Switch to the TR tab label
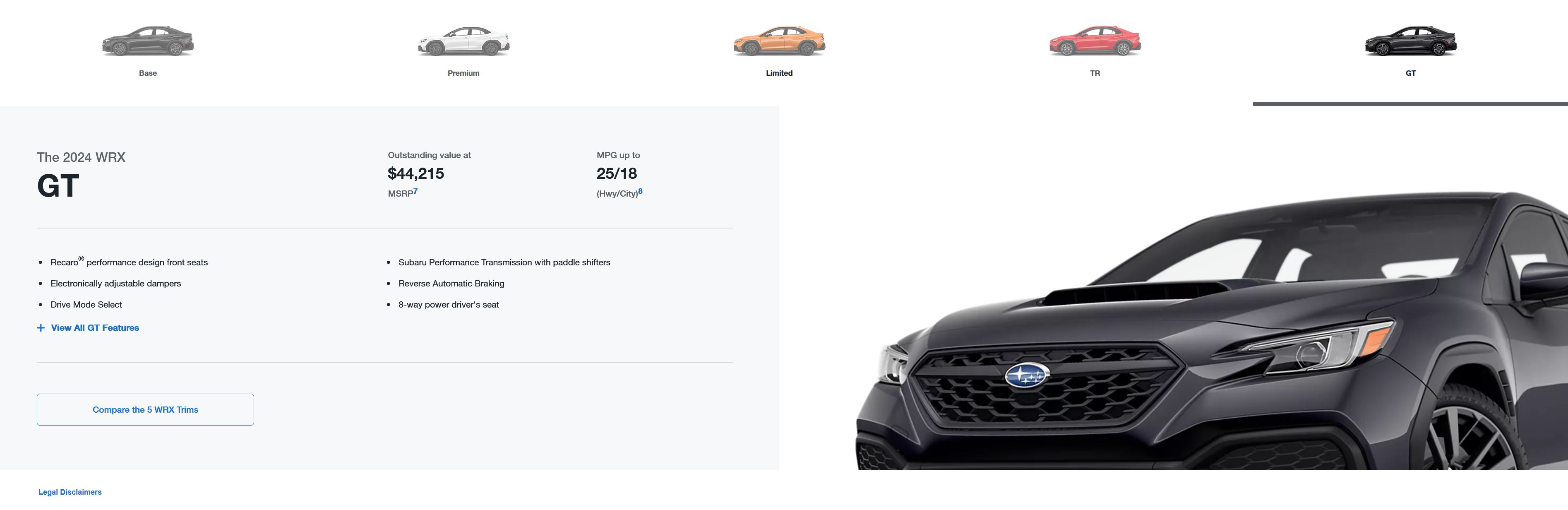Screen dimensions: 1568x510 [x=1095, y=73]
